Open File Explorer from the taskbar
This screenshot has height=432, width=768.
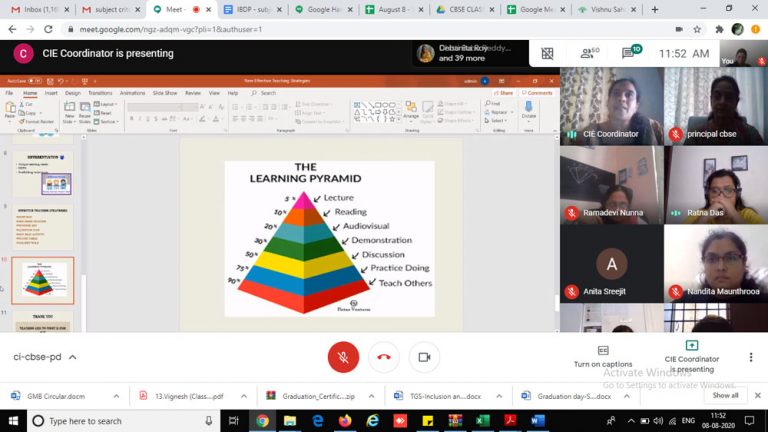click(x=290, y=421)
